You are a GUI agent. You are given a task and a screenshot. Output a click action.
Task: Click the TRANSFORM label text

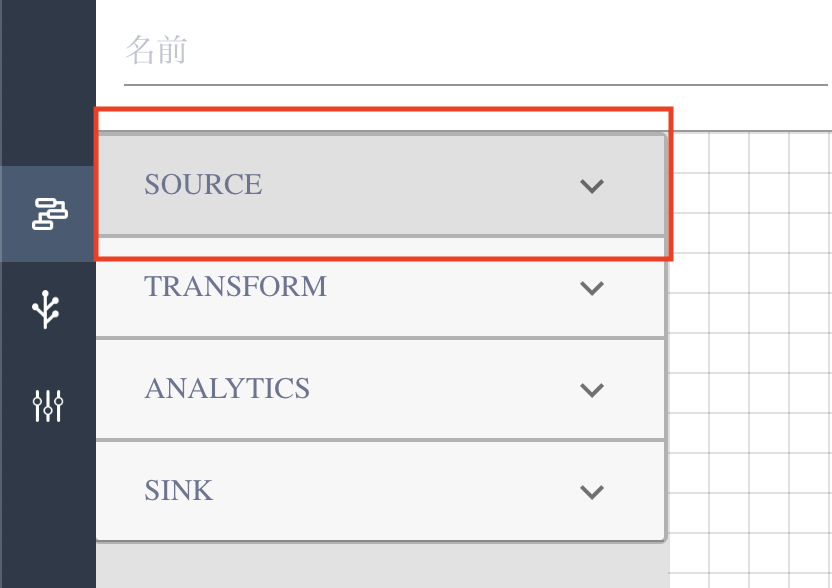point(235,287)
